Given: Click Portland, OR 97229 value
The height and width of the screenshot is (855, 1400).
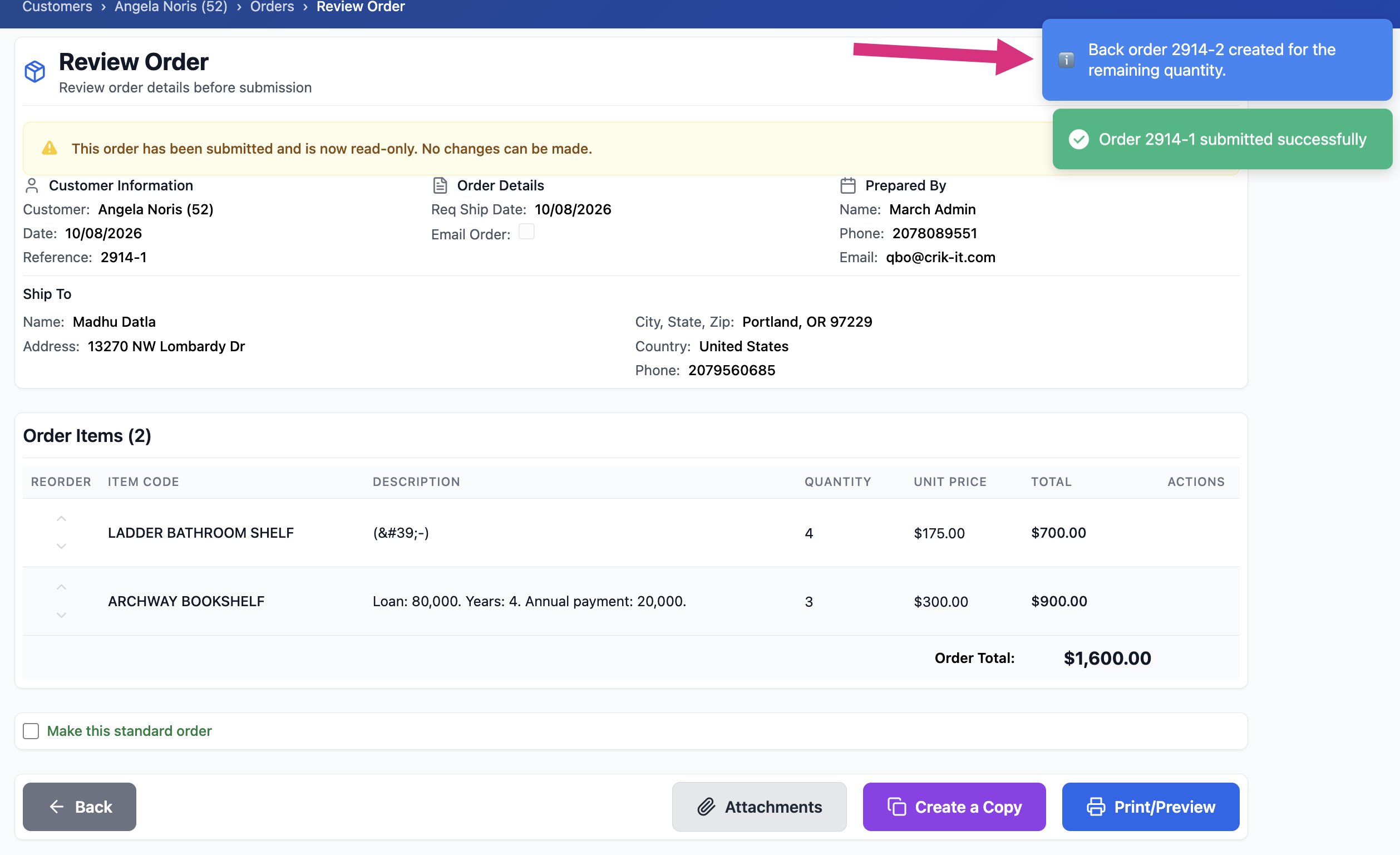Looking at the screenshot, I should click(x=807, y=322).
